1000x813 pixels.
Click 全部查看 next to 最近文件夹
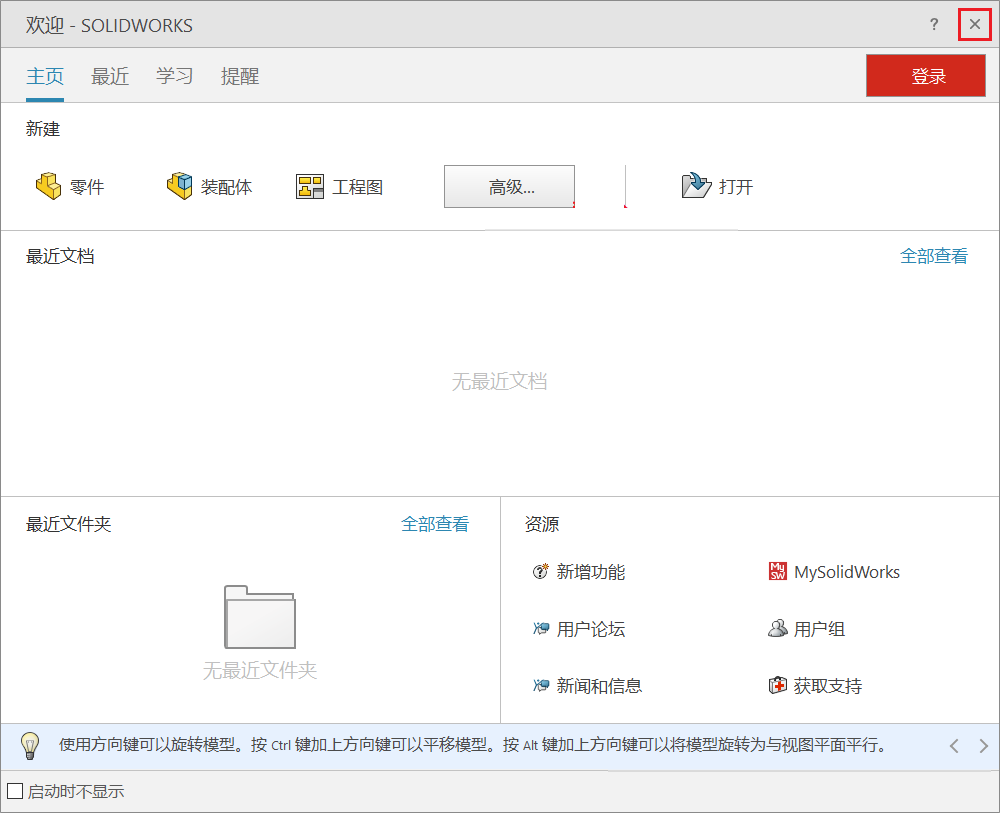(x=435, y=524)
